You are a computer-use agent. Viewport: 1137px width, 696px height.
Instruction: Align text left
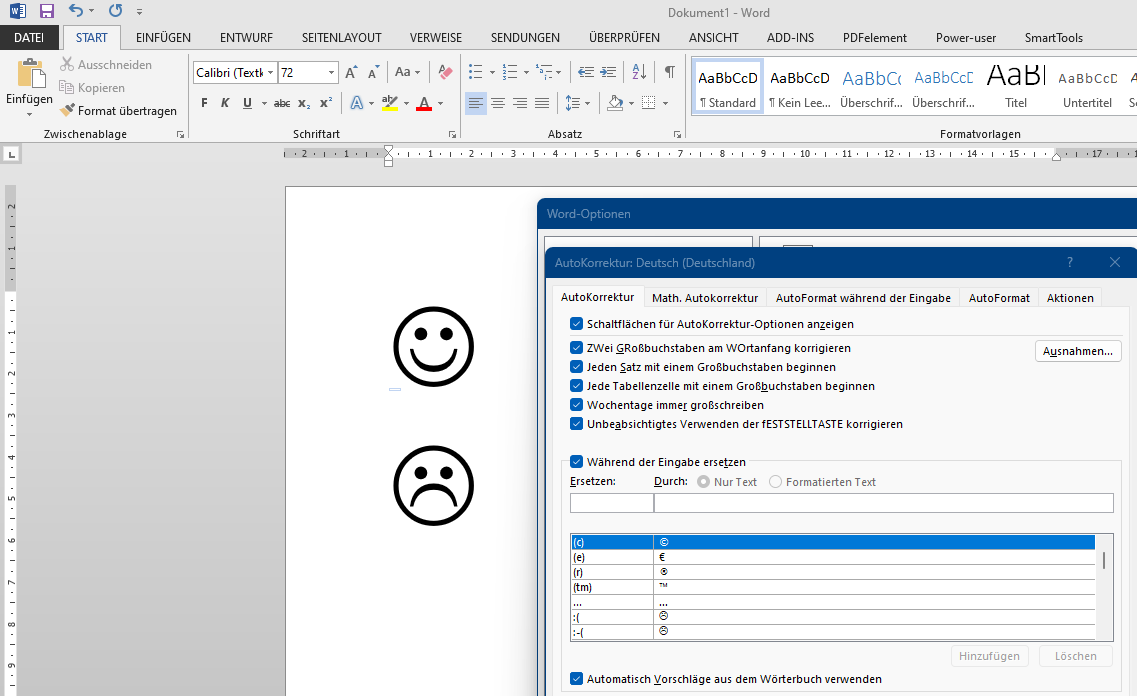click(x=476, y=103)
